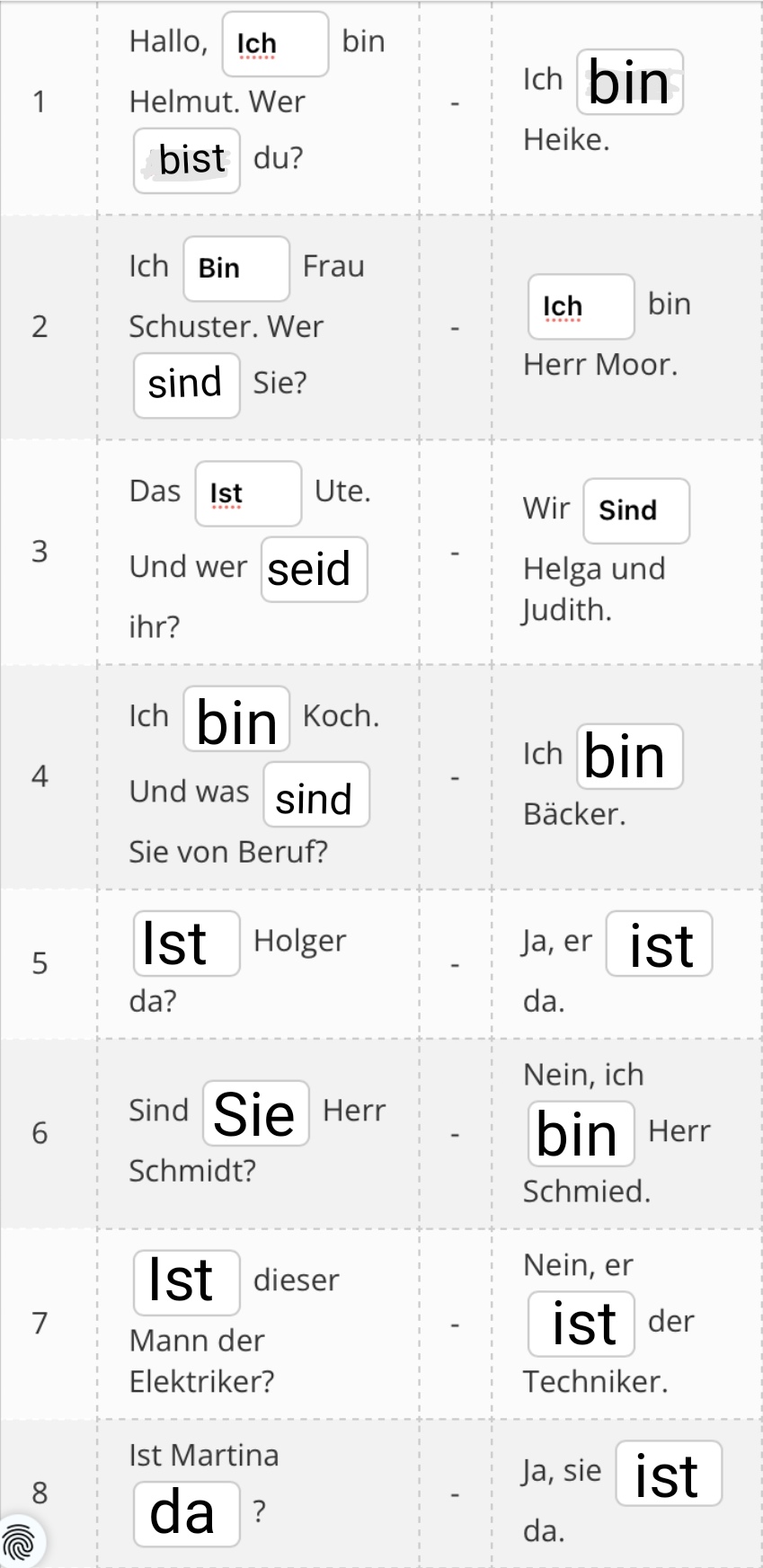The image size is (763, 1568).
Task: Click the 'Ist' field between 'Das' and 'Ute'
Action: point(248,493)
